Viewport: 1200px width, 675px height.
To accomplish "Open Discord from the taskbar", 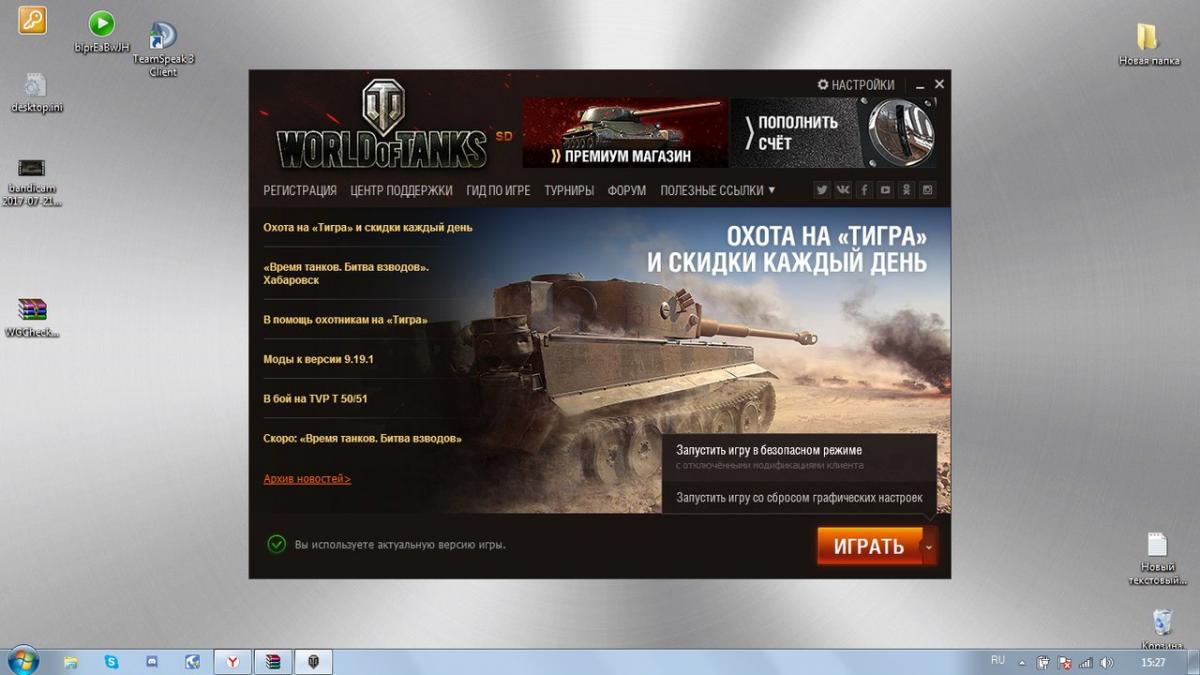I will point(152,662).
